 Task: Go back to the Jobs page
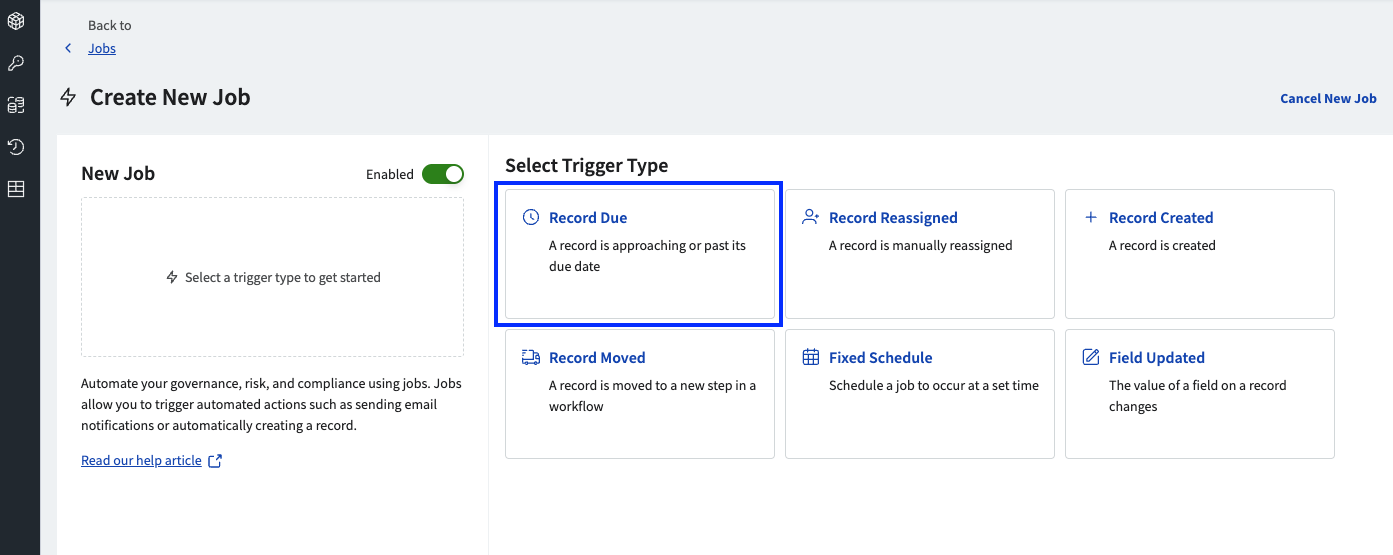(102, 49)
